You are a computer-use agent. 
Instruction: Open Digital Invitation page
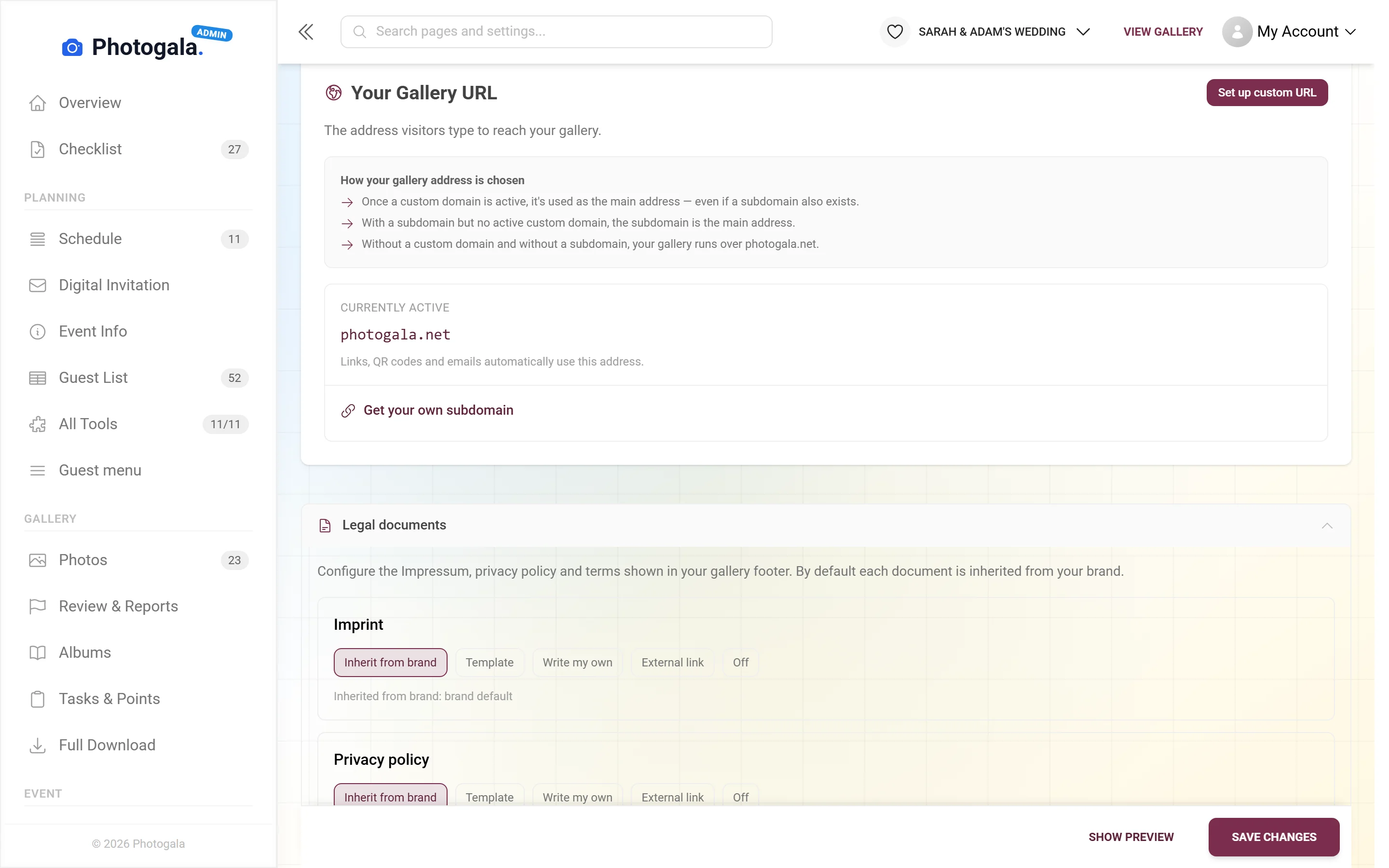[x=138, y=285]
